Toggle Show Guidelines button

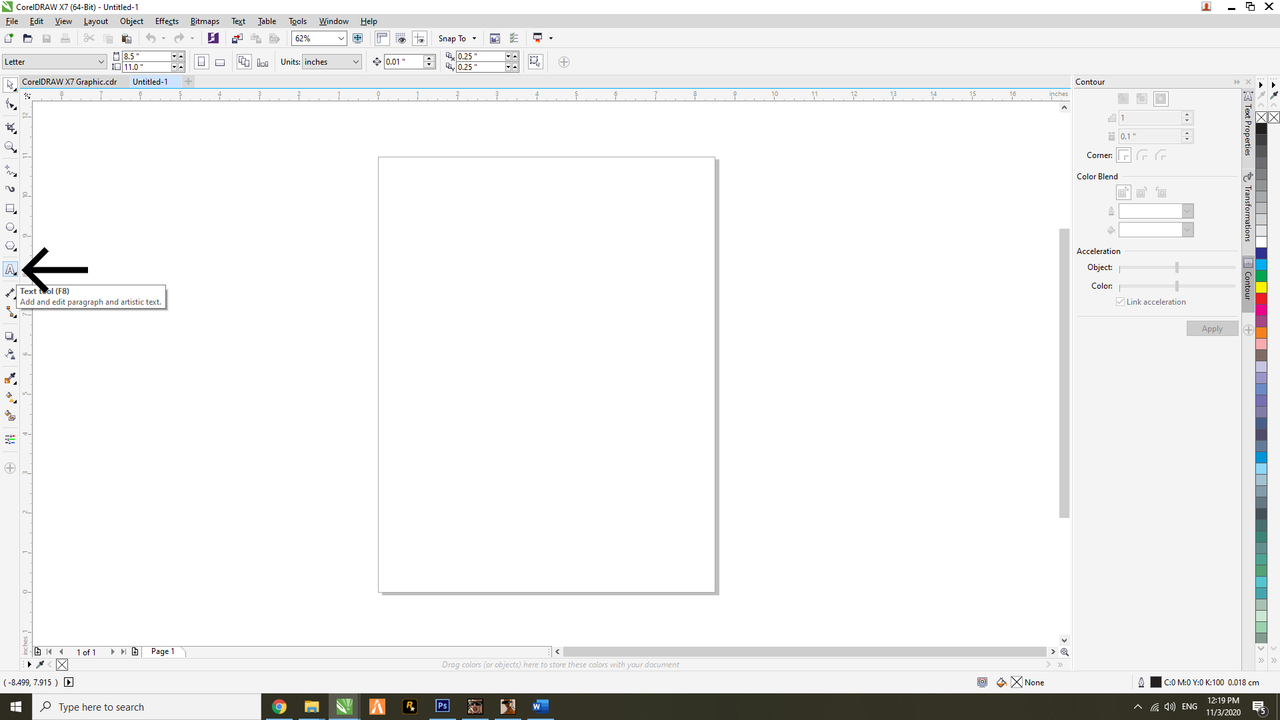pos(420,38)
